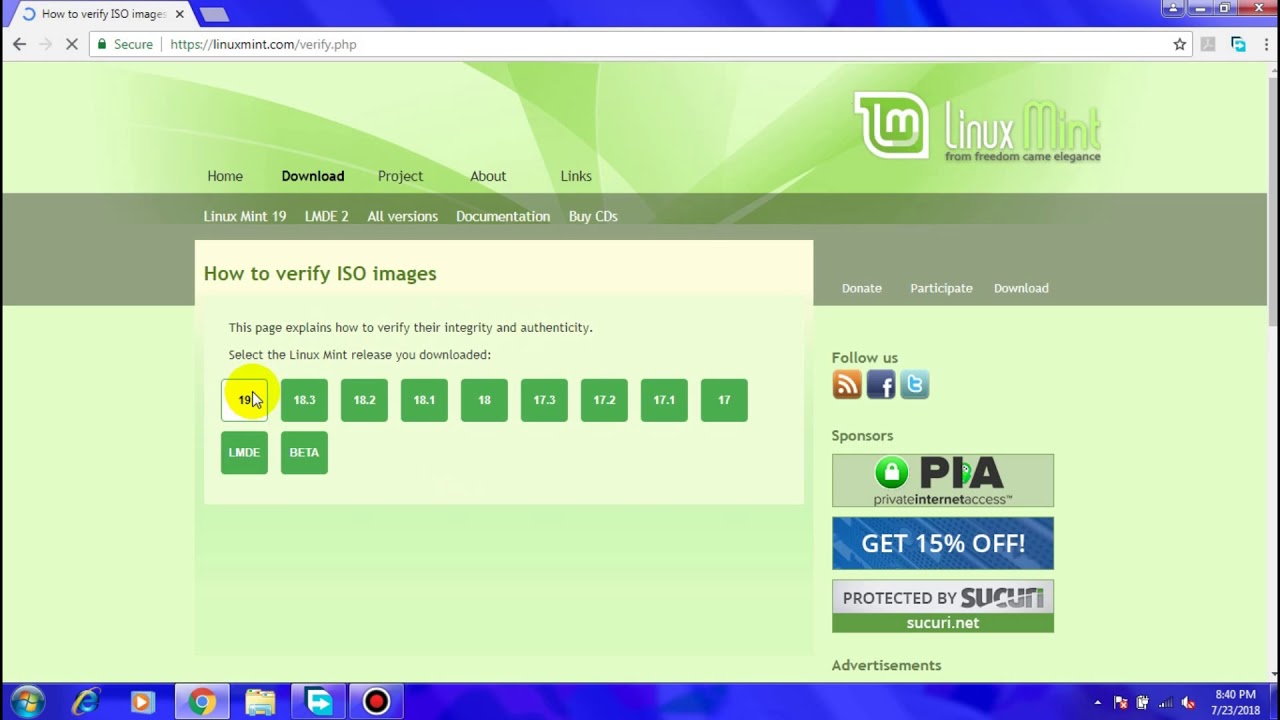1280x720 pixels.
Task: Close the How to verify ISO tab
Action: [180, 14]
